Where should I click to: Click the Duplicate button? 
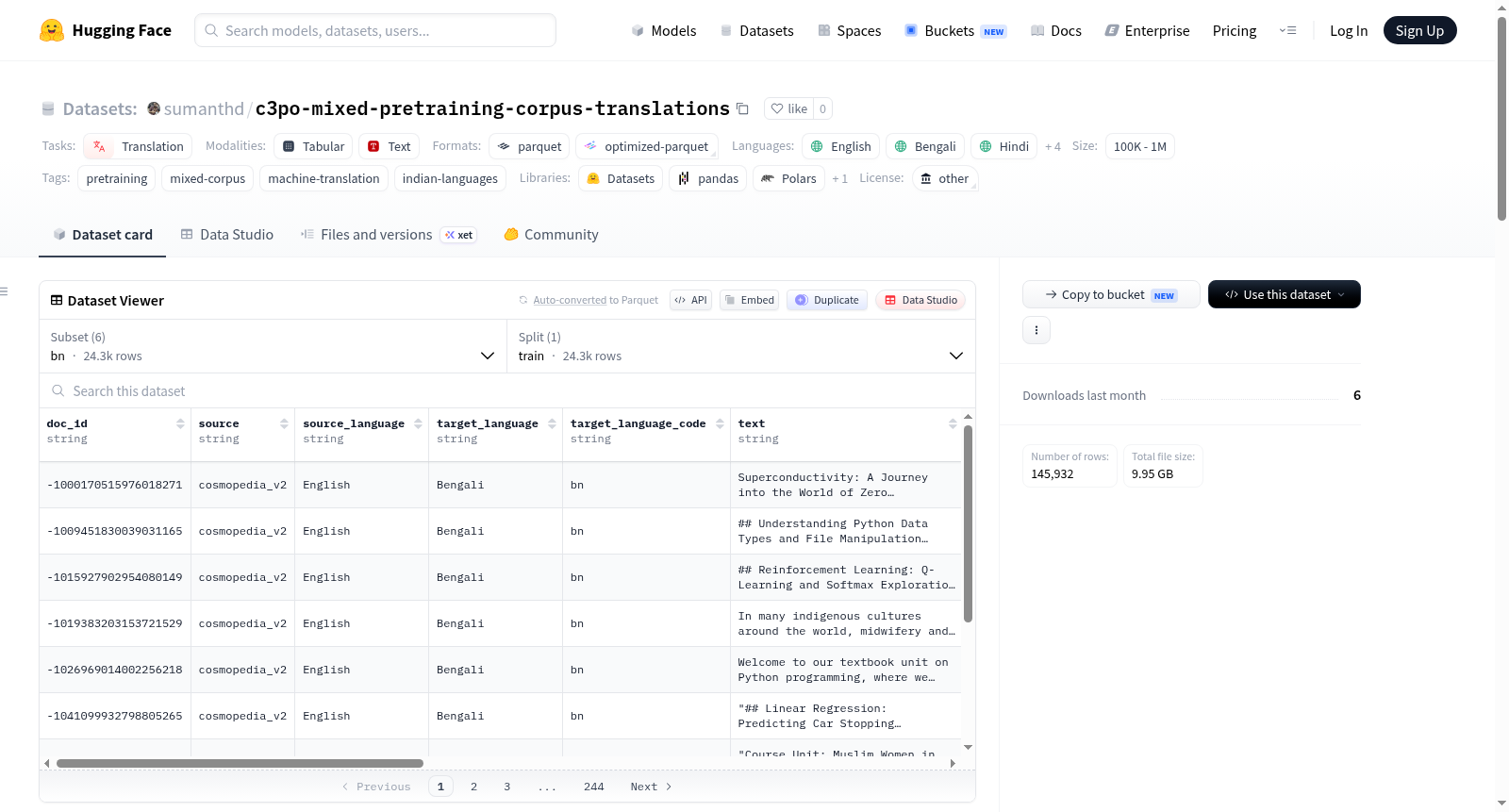tap(827, 300)
